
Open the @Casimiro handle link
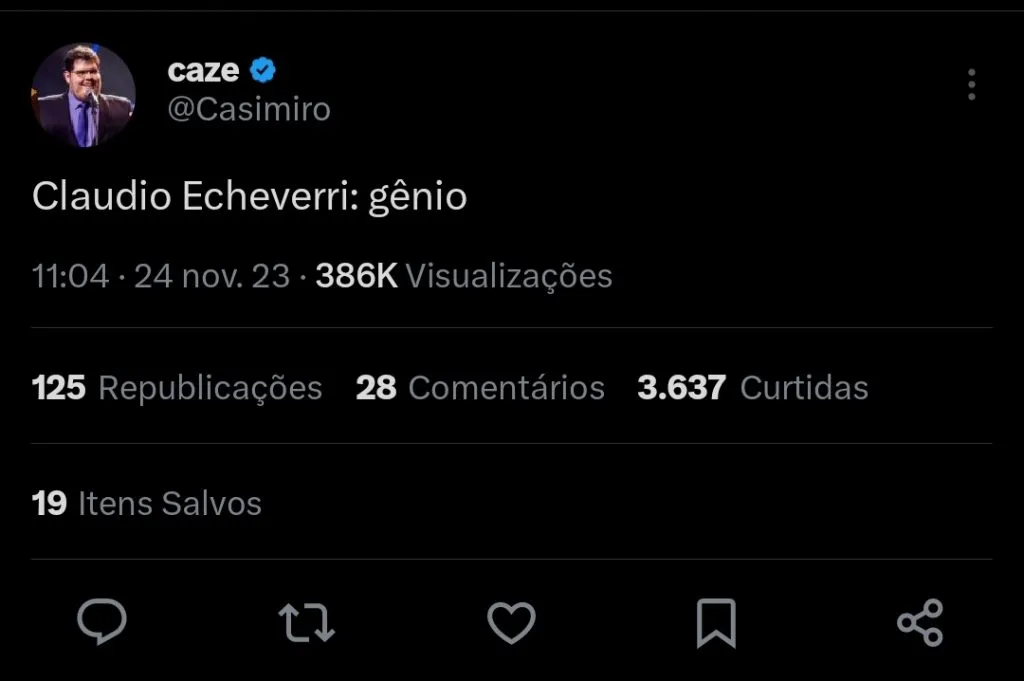[249, 109]
